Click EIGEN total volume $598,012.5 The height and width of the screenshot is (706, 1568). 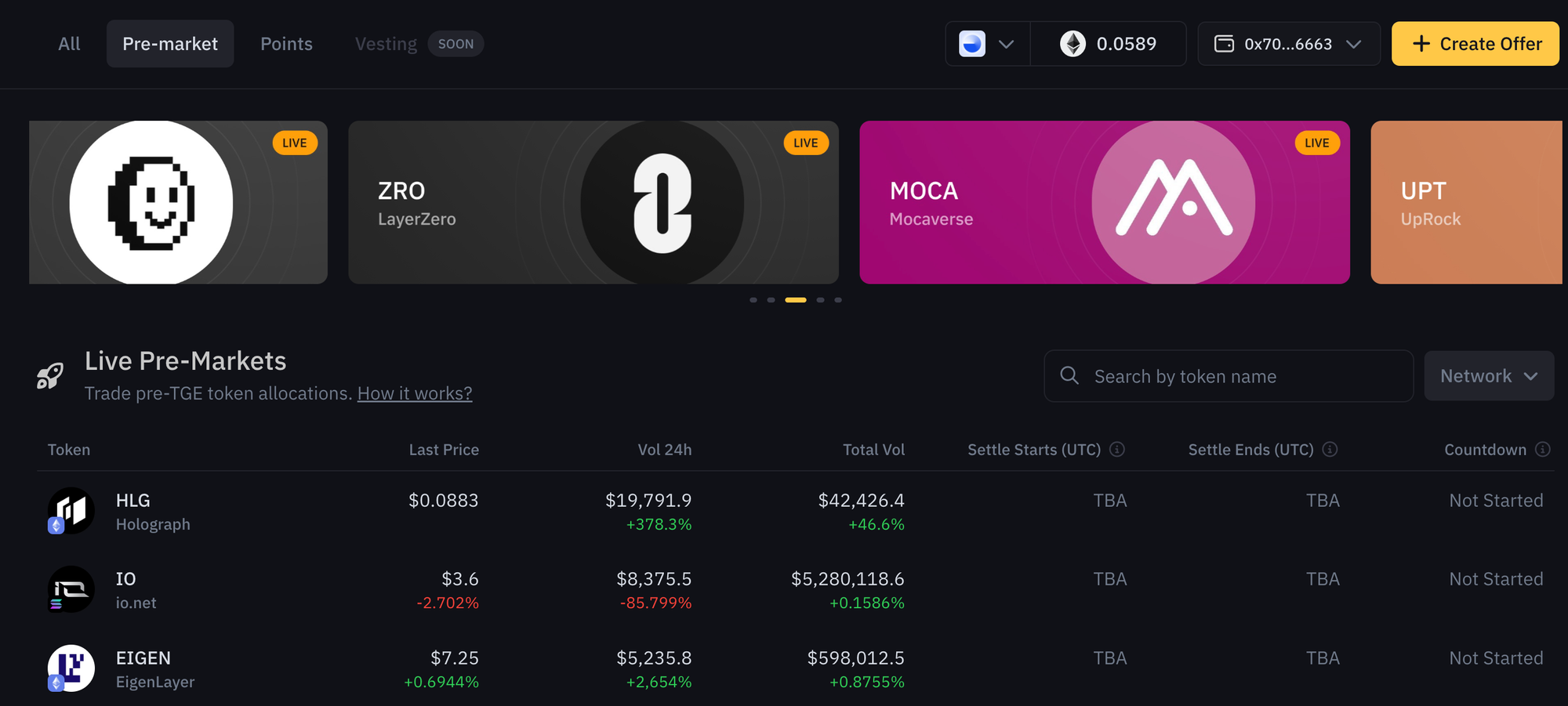click(x=855, y=658)
